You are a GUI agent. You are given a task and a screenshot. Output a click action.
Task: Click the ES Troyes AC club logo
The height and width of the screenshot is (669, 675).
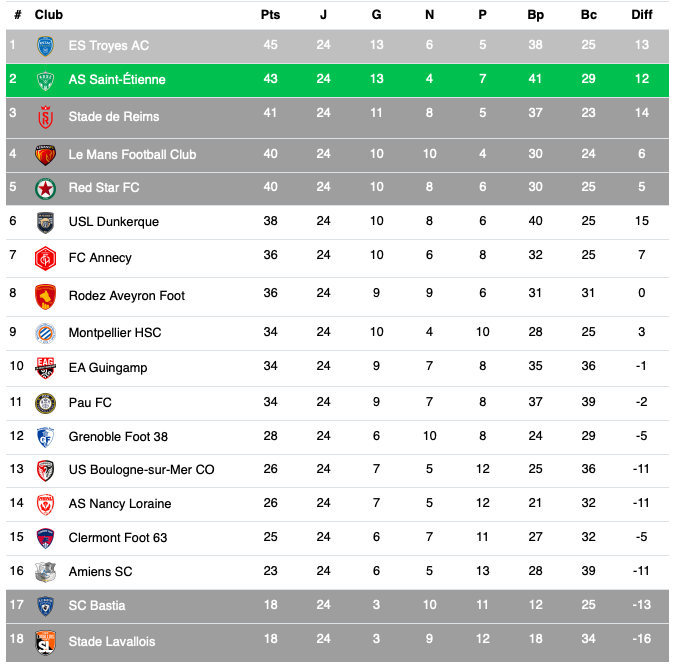tap(45, 45)
